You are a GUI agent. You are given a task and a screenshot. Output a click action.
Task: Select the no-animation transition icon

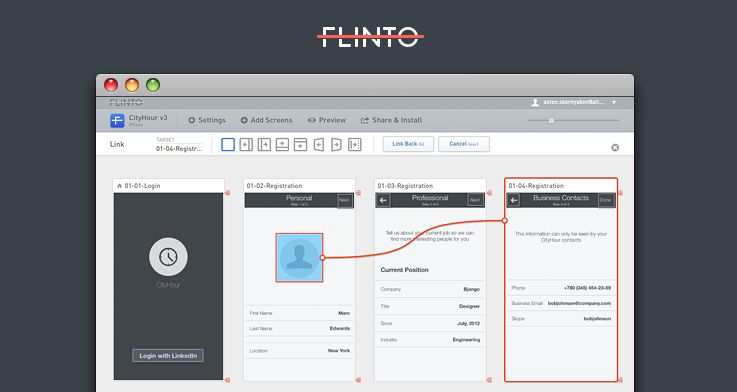(x=228, y=144)
